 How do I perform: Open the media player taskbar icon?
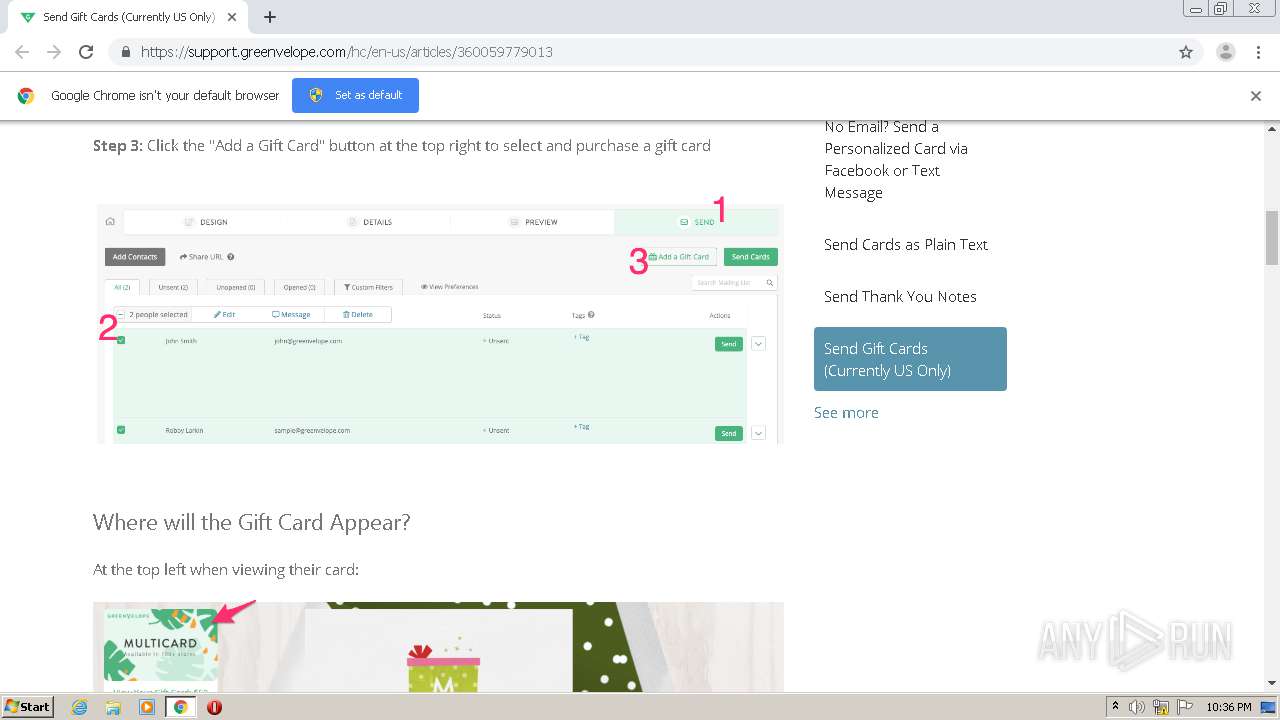(x=147, y=707)
